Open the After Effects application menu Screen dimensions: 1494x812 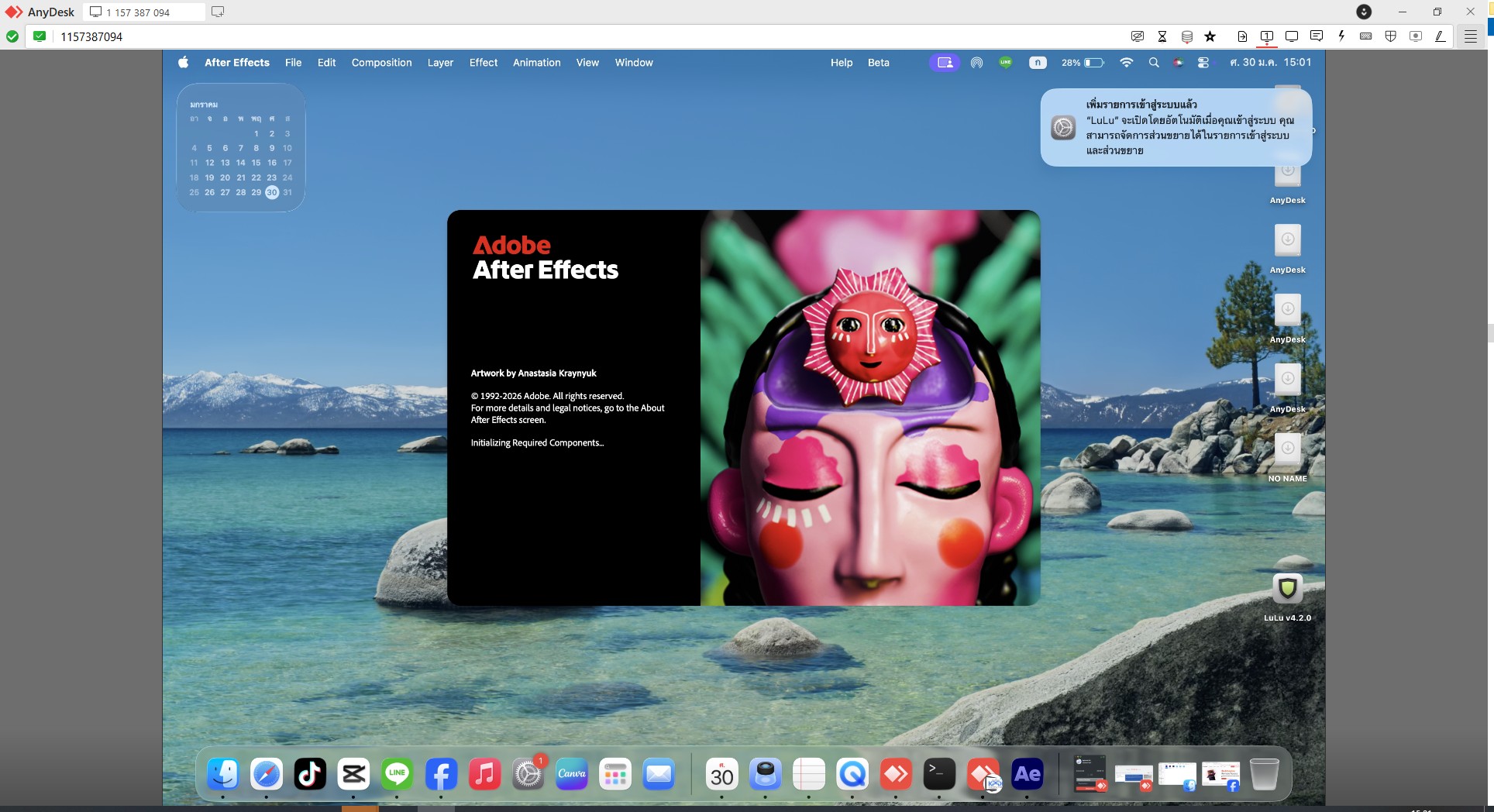tap(237, 63)
